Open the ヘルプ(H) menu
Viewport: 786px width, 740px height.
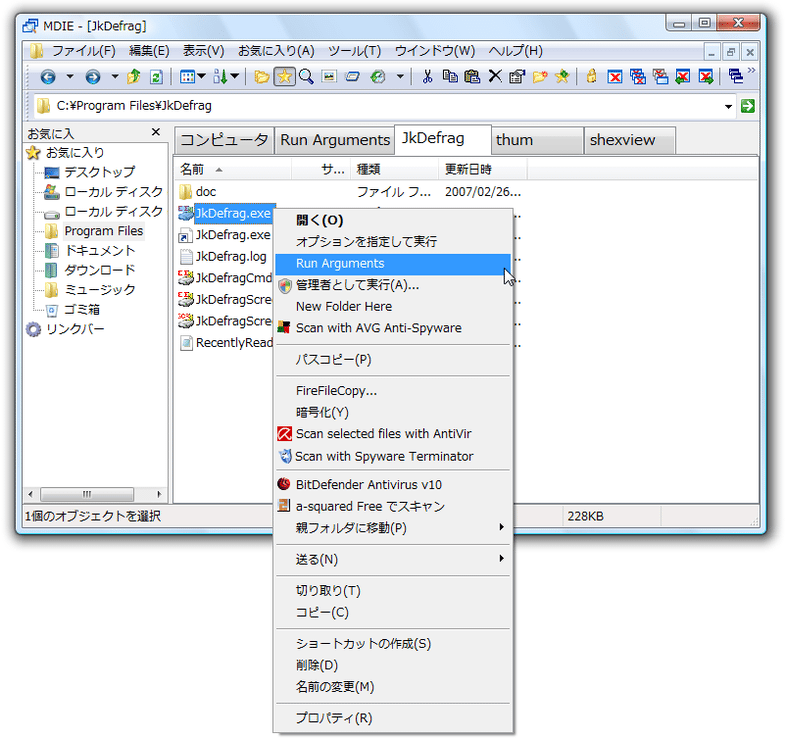pos(515,51)
